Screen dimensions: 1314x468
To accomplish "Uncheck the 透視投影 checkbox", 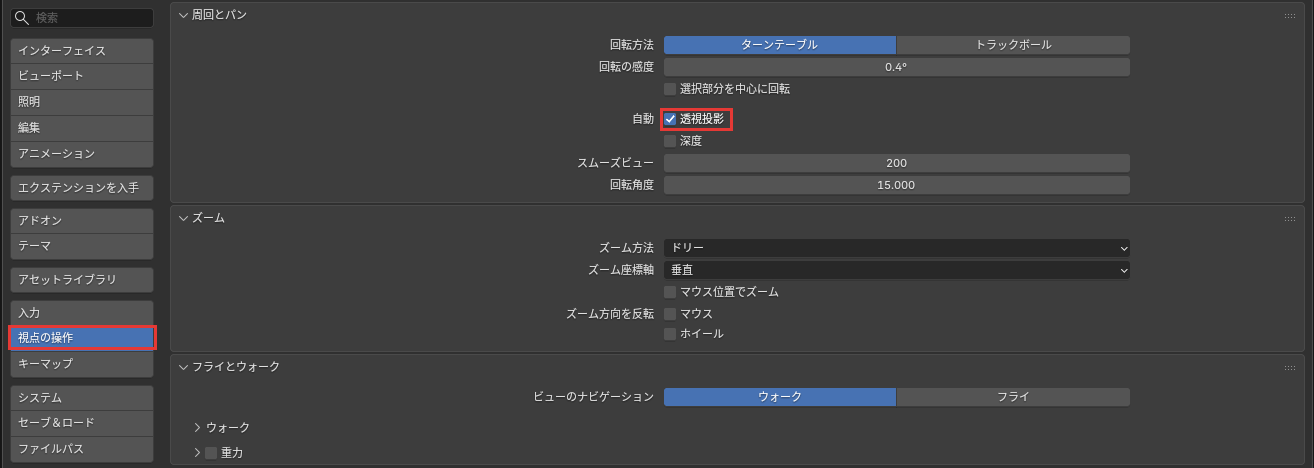I will [670, 119].
